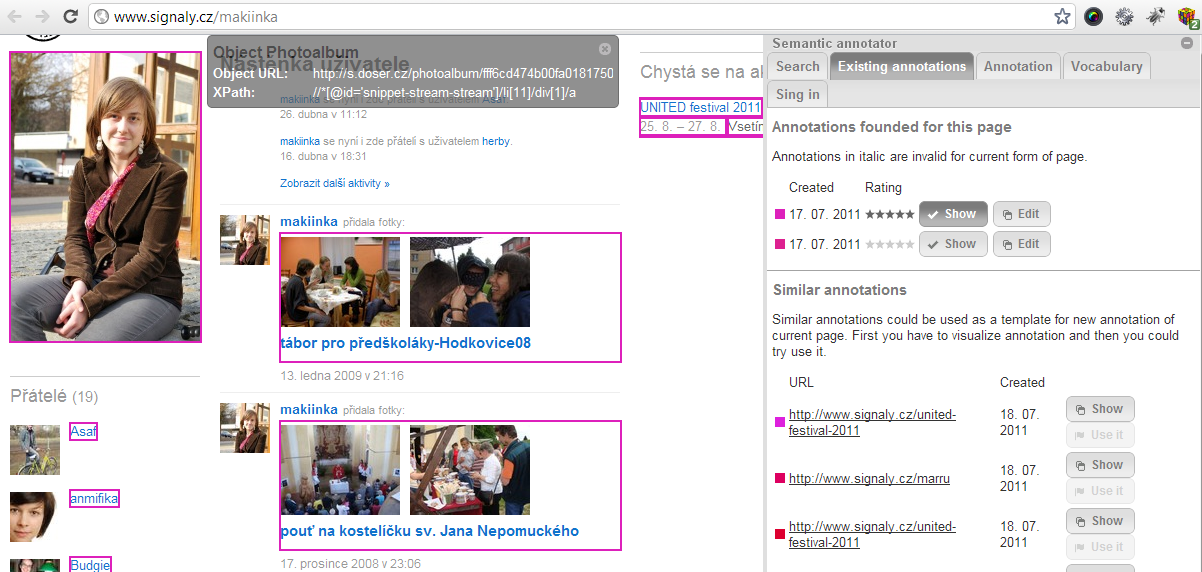This screenshot has height=572, width=1202.
Task: Open anmifika's friend avatar thumbnail
Action: click(35, 517)
